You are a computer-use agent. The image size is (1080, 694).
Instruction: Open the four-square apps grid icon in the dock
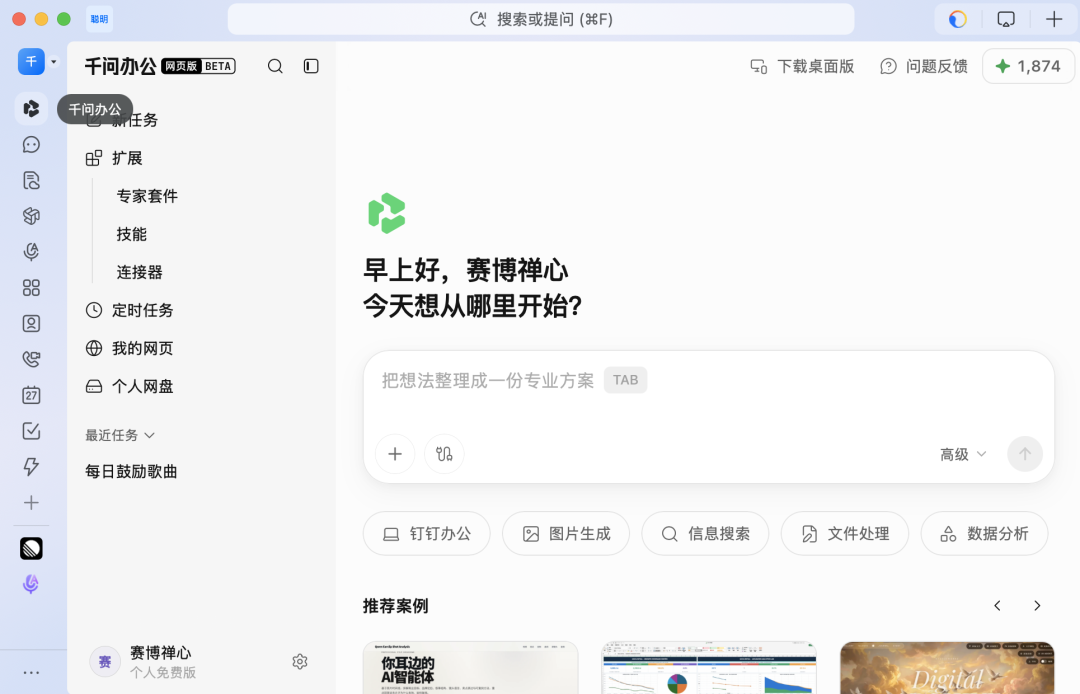pyautogui.click(x=31, y=288)
